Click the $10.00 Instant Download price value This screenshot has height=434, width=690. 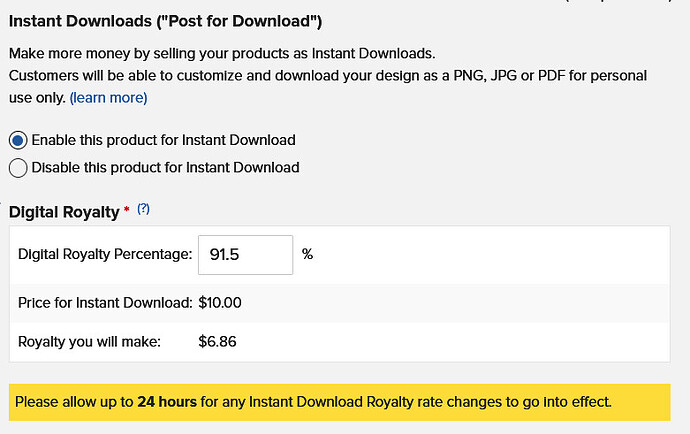tap(220, 303)
